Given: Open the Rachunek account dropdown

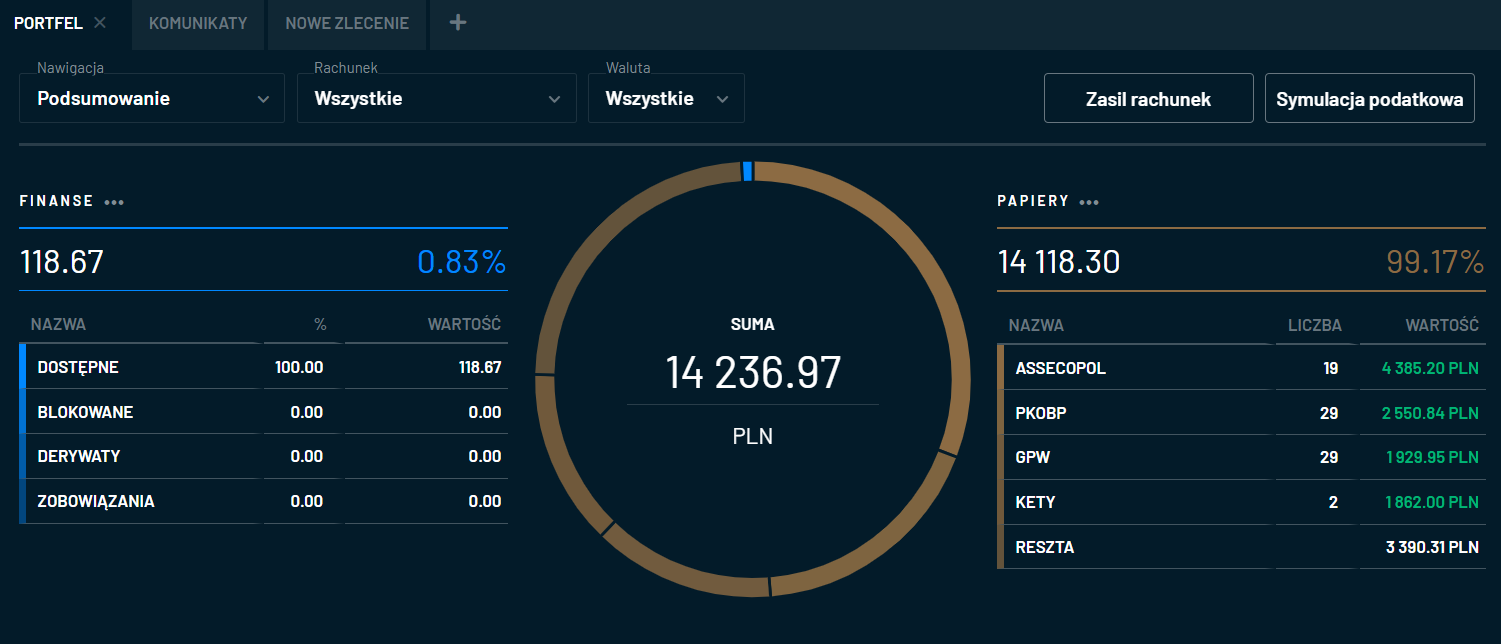Looking at the screenshot, I should click(436, 99).
